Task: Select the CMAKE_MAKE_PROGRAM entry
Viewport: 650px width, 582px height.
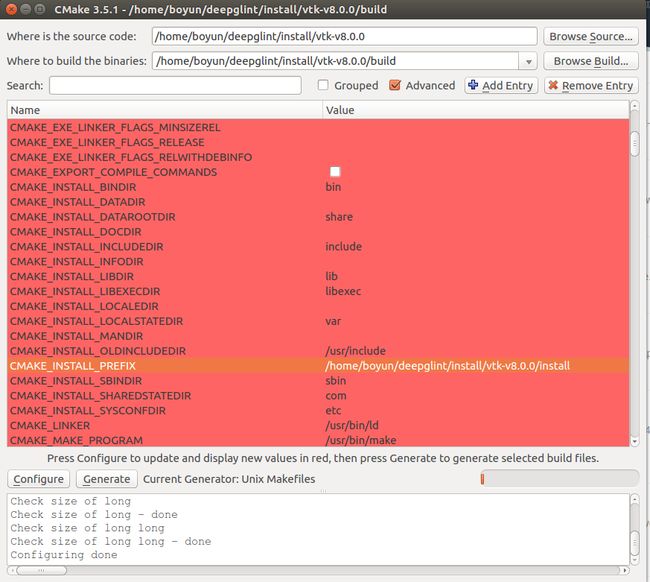Action: [x=76, y=440]
